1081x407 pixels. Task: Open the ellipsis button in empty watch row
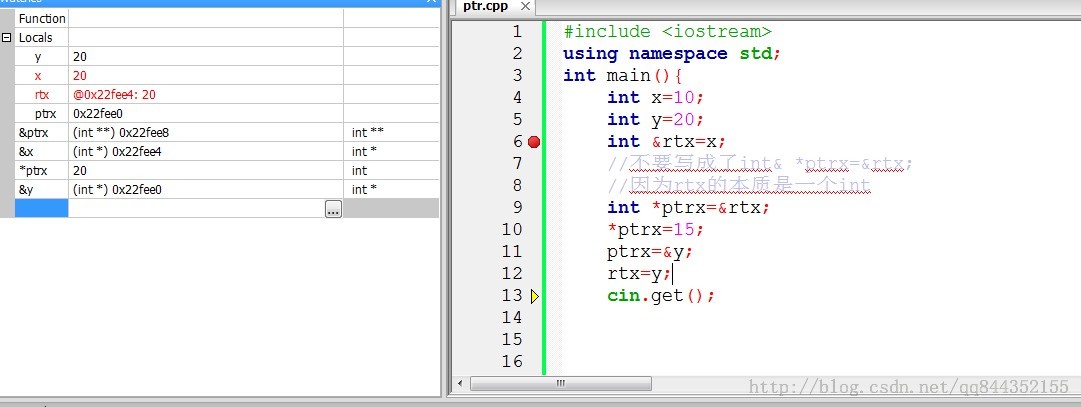click(333, 209)
